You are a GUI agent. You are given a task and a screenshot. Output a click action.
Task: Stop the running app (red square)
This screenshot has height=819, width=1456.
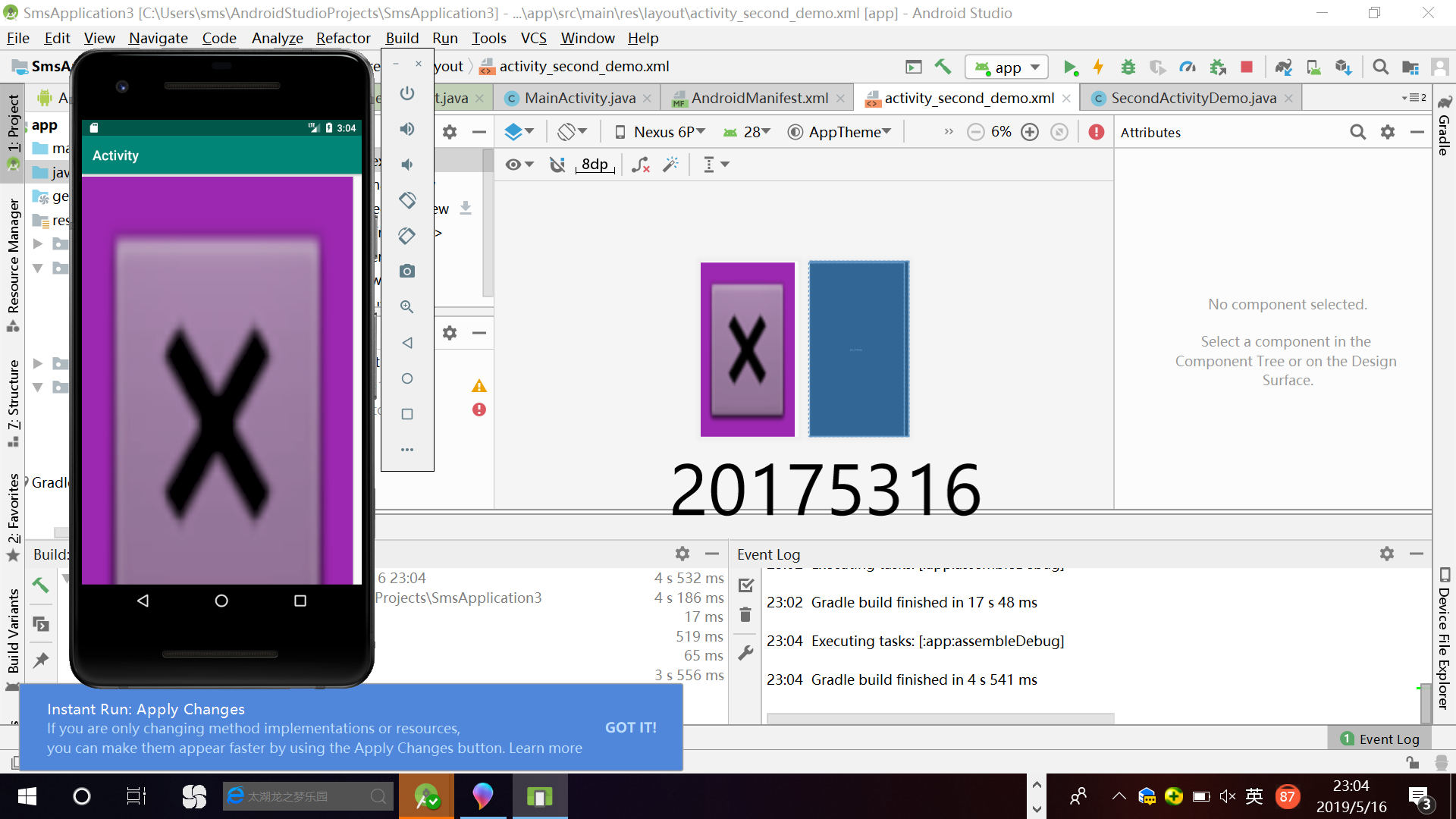[x=1247, y=67]
